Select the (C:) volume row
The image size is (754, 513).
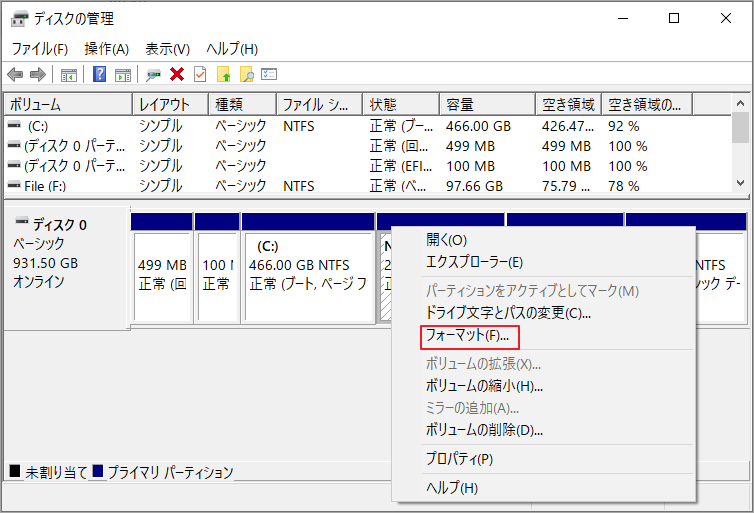coord(367,126)
